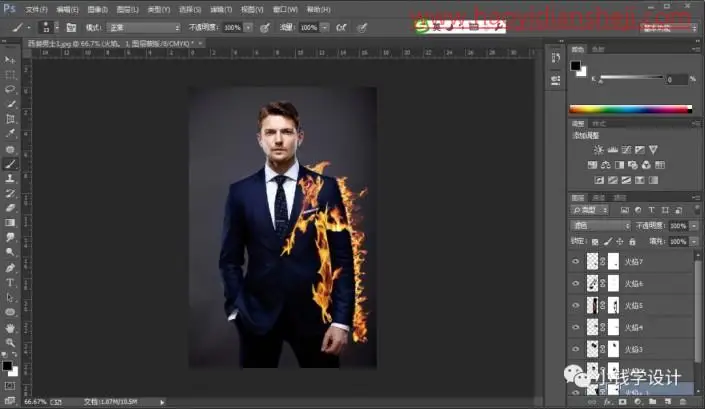Hide the 火焰5 layer
Screen dimensions: 705x409
pos(576,305)
